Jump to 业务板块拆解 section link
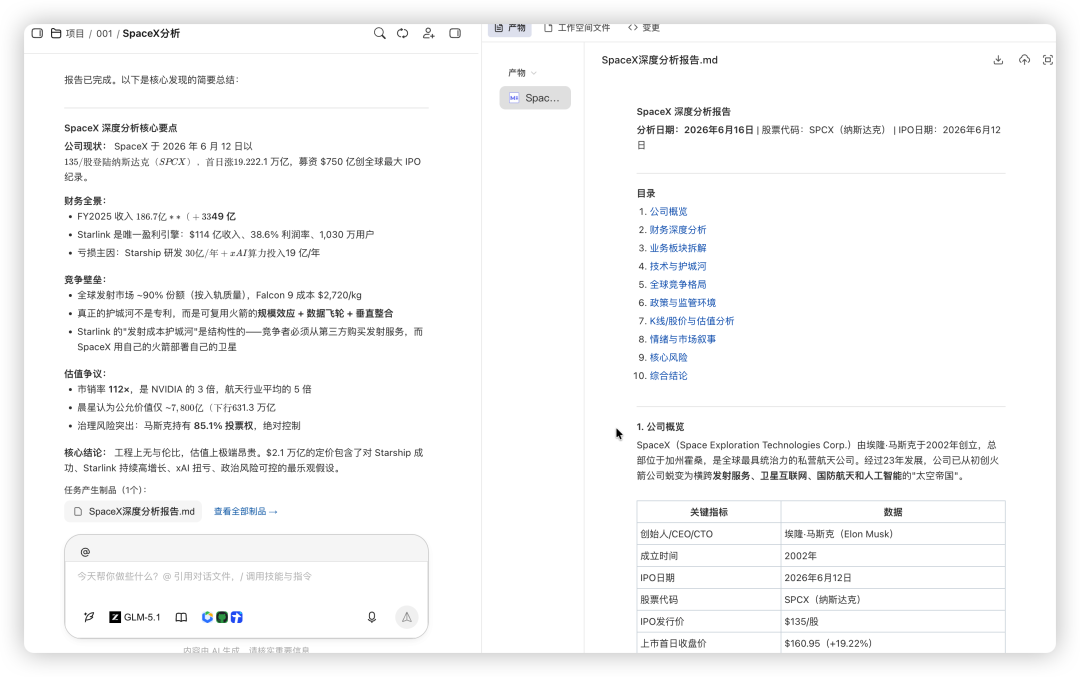Image resolution: width=1080 pixels, height=677 pixels. tap(678, 248)
